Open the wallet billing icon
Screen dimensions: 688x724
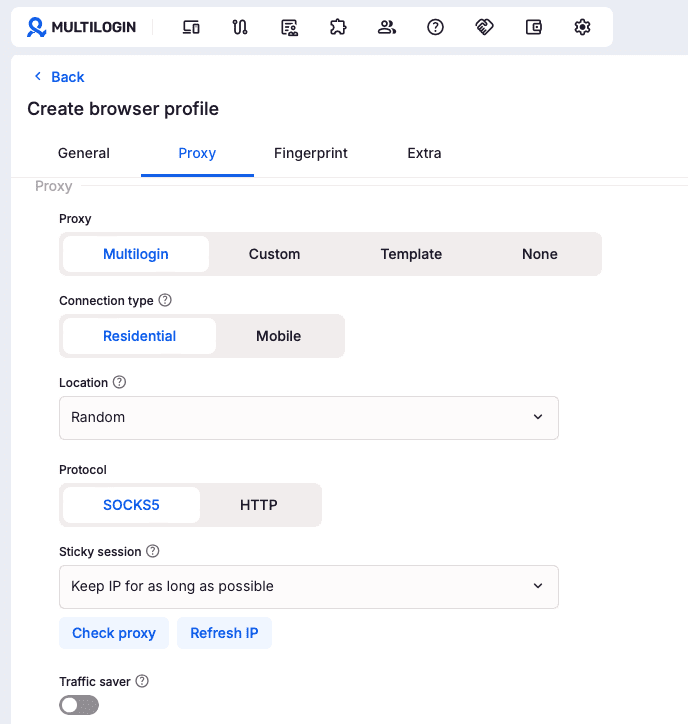pos(533,27)
